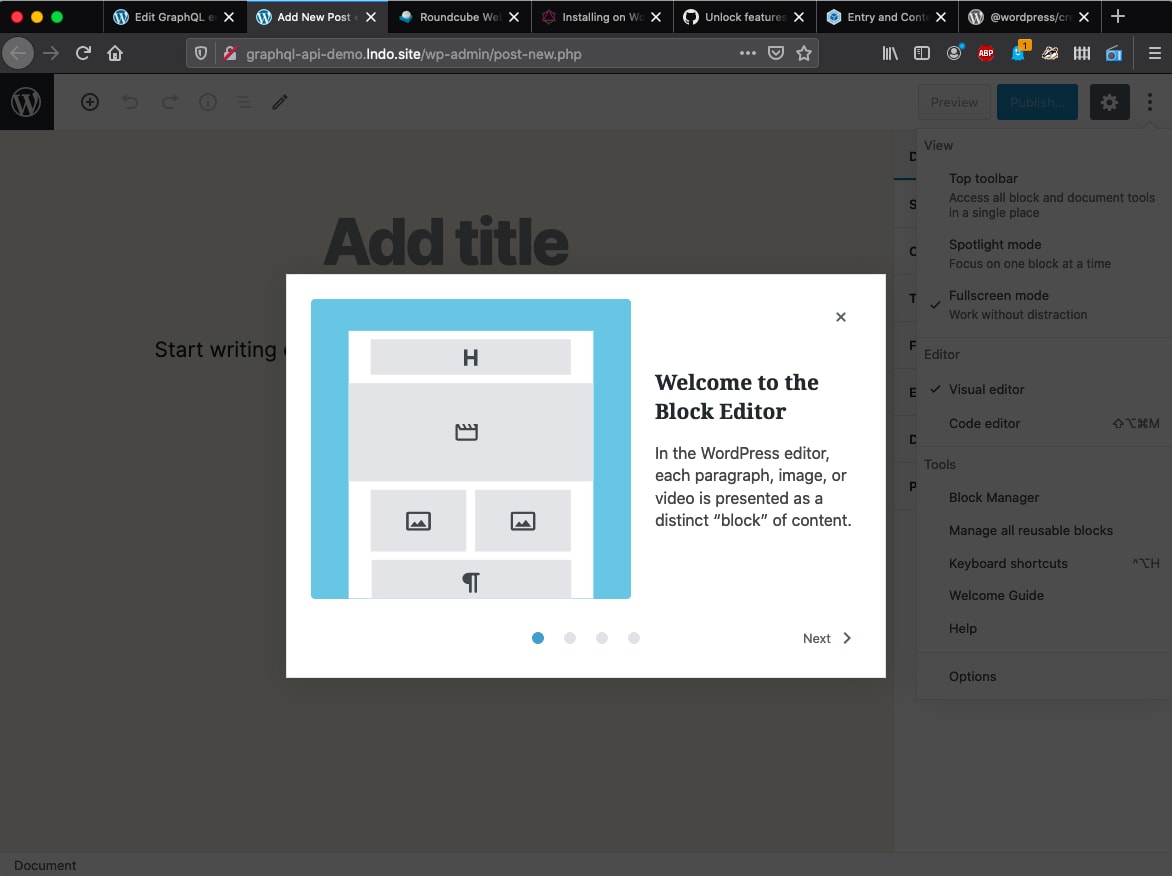This screenshot has width=1172, height=876.
Task: Jump to the second welcome guide page dot
Action: [x=570, y=638]
